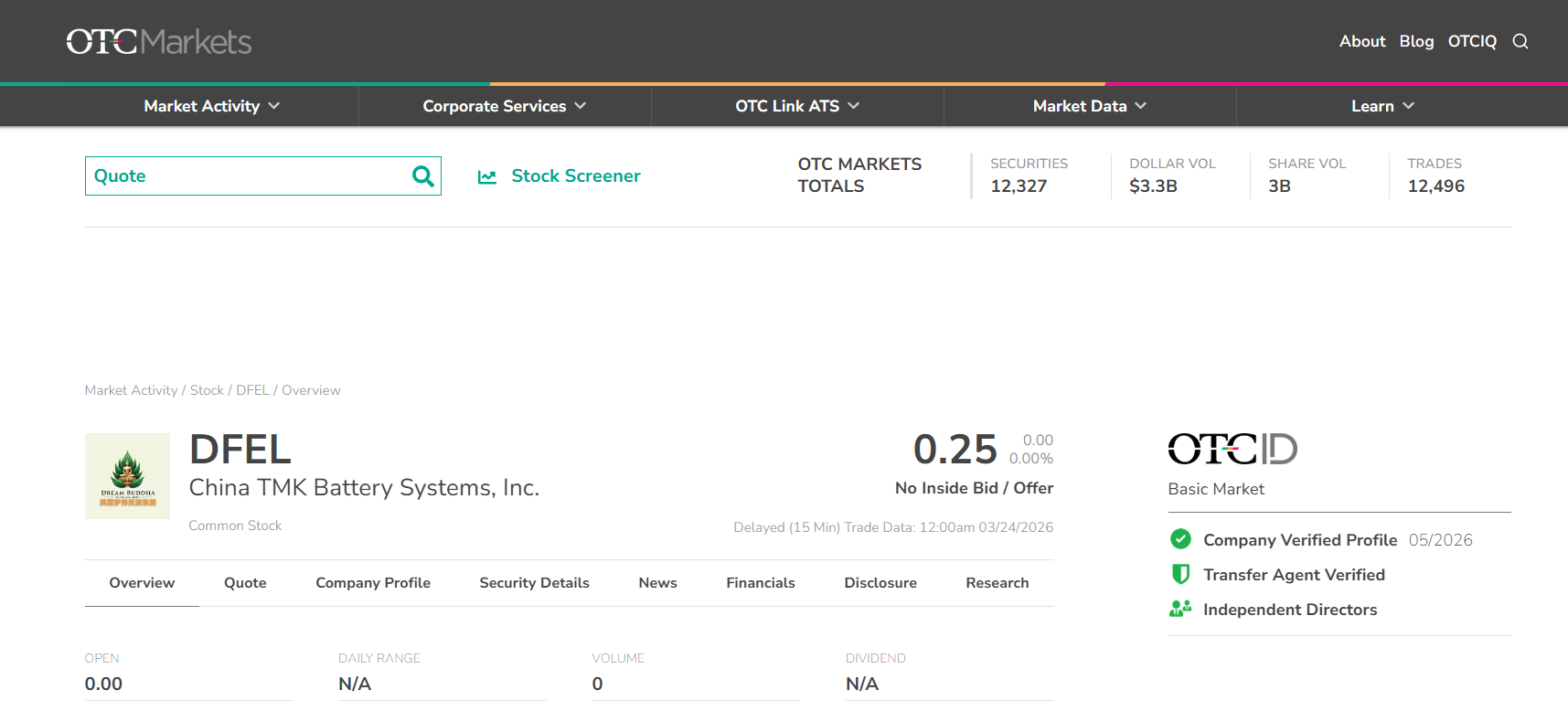Screen dimensions: 1568x722
Task: Click the DFEL ticker heading
Action: coord(240,450)
